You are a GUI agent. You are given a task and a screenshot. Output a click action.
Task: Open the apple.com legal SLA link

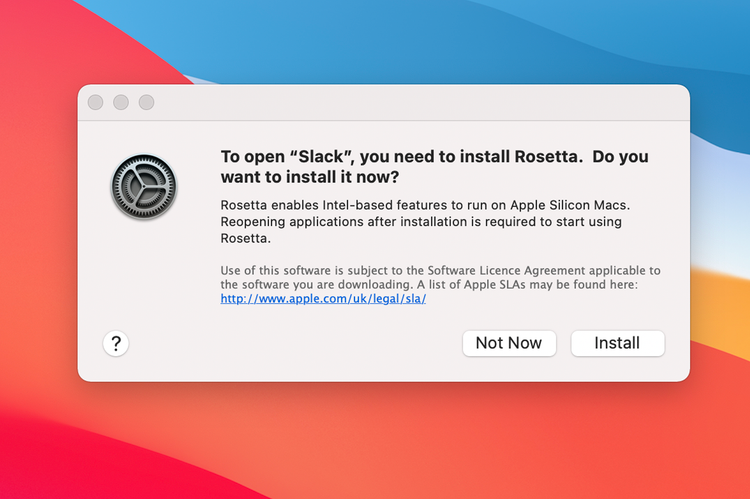[x=323, y=299]
